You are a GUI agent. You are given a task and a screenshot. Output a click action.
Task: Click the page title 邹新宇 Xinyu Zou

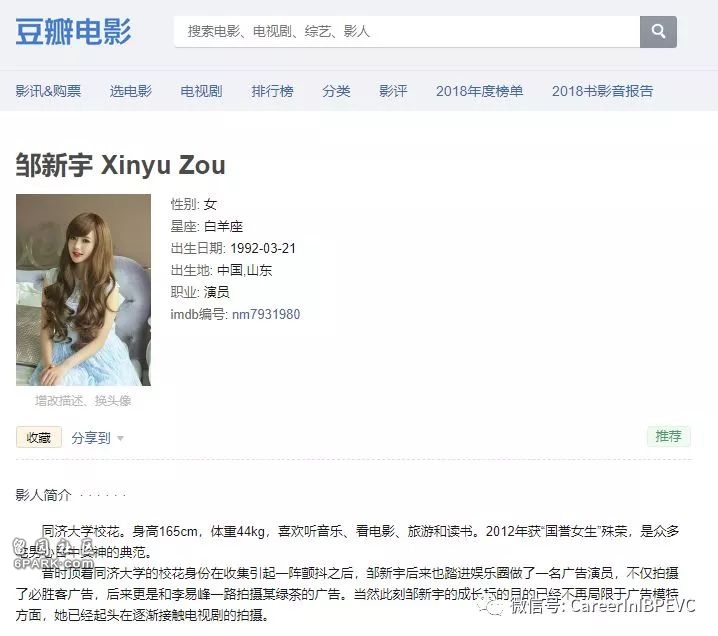120,164
